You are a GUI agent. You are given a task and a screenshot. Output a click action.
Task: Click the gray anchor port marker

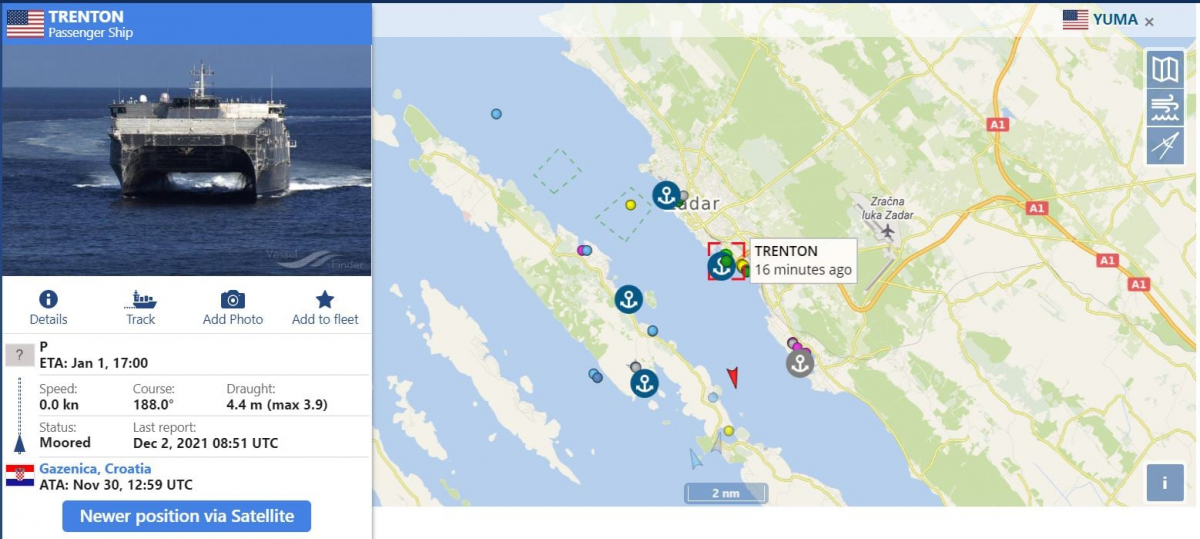[x=799, y=363]
